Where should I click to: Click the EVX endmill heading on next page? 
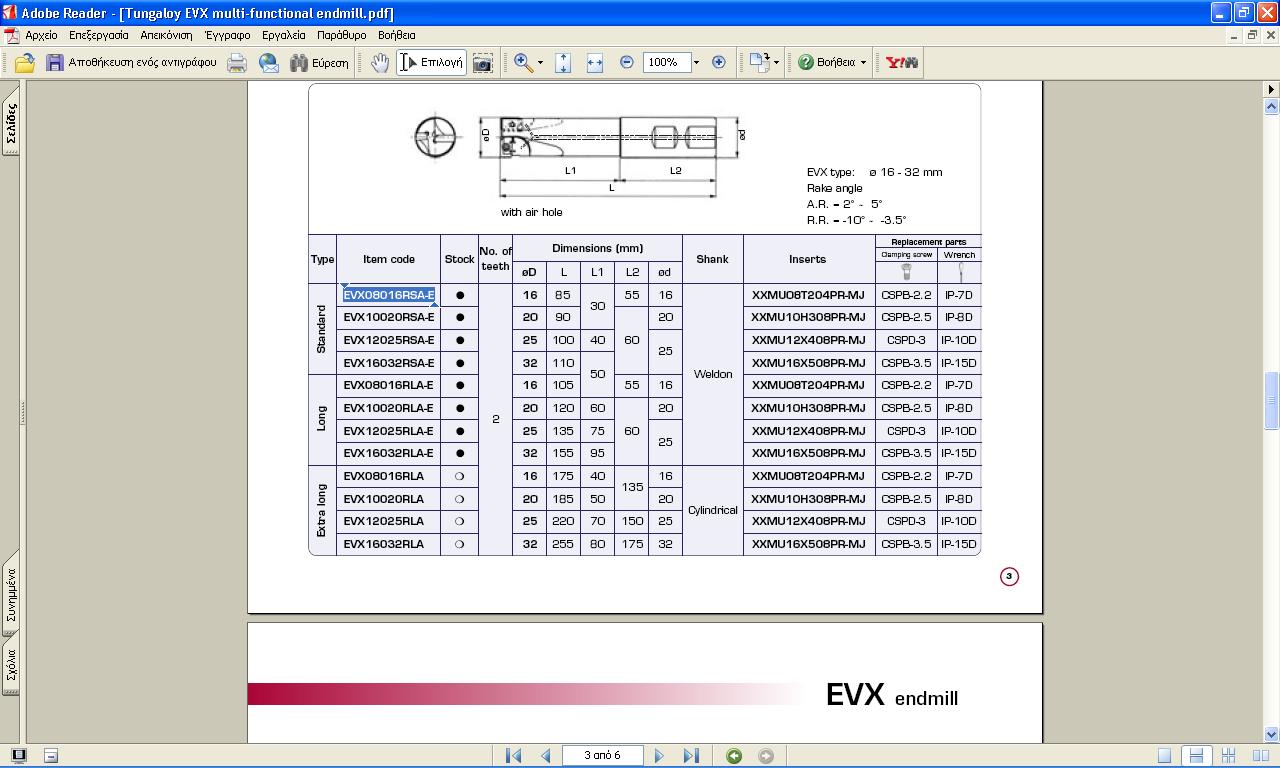click(x=892, y=695)
